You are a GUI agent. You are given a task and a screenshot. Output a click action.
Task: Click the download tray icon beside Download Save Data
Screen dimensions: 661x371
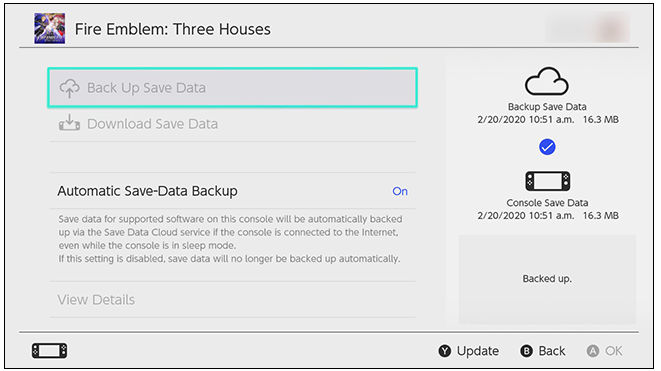click(70, 123)
